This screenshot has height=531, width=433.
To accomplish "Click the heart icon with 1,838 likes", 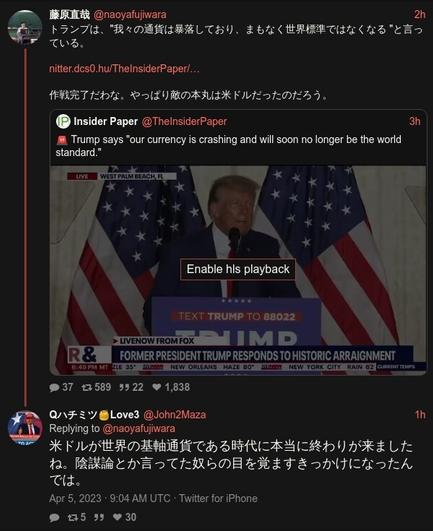I will coord(156,387).
